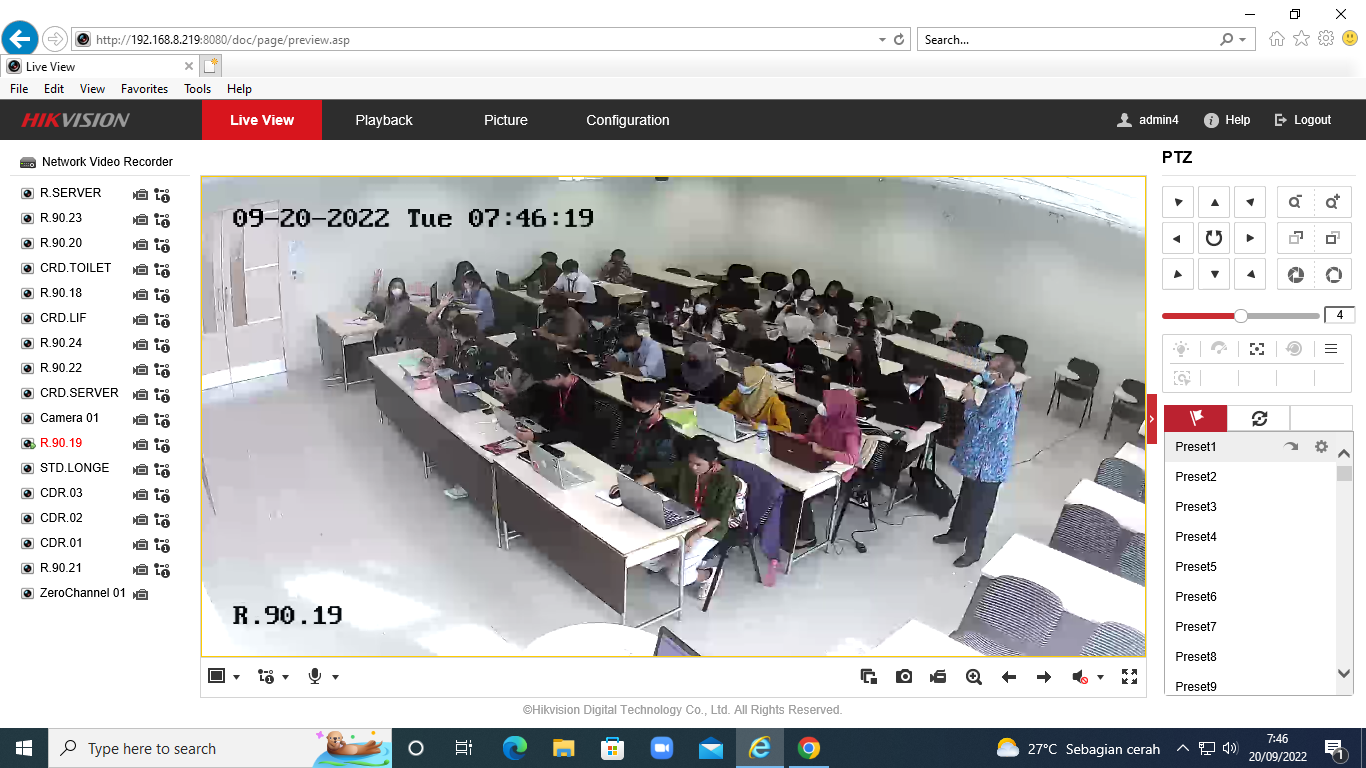Click PTZ up-right diagonal arrow

coord(1250,202)
